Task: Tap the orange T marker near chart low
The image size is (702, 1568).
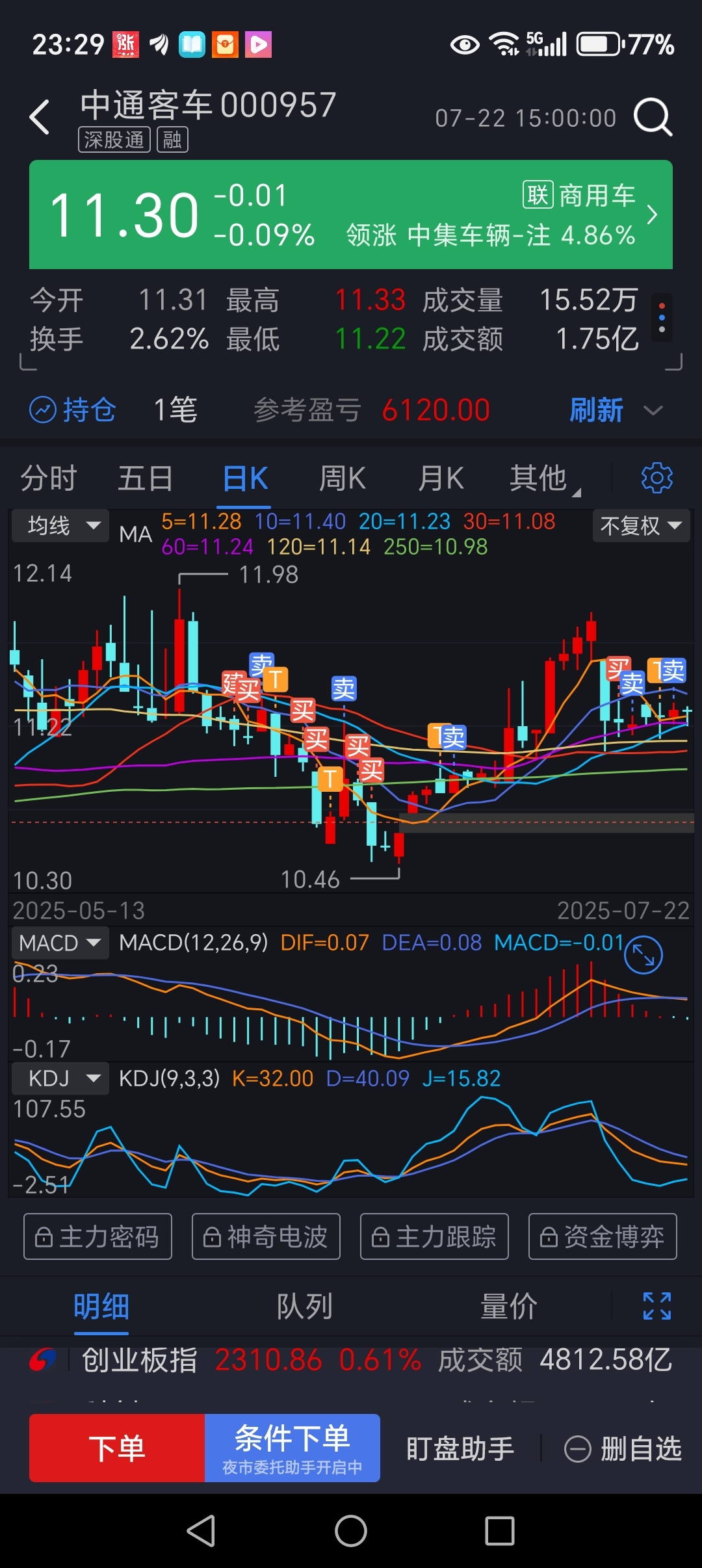Action: [330, 778]
